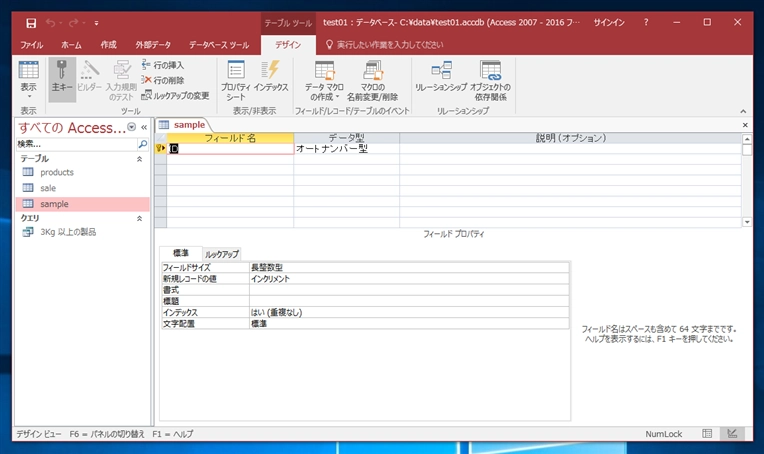Click the ビルダー builder icon

(x=90, y=70)
